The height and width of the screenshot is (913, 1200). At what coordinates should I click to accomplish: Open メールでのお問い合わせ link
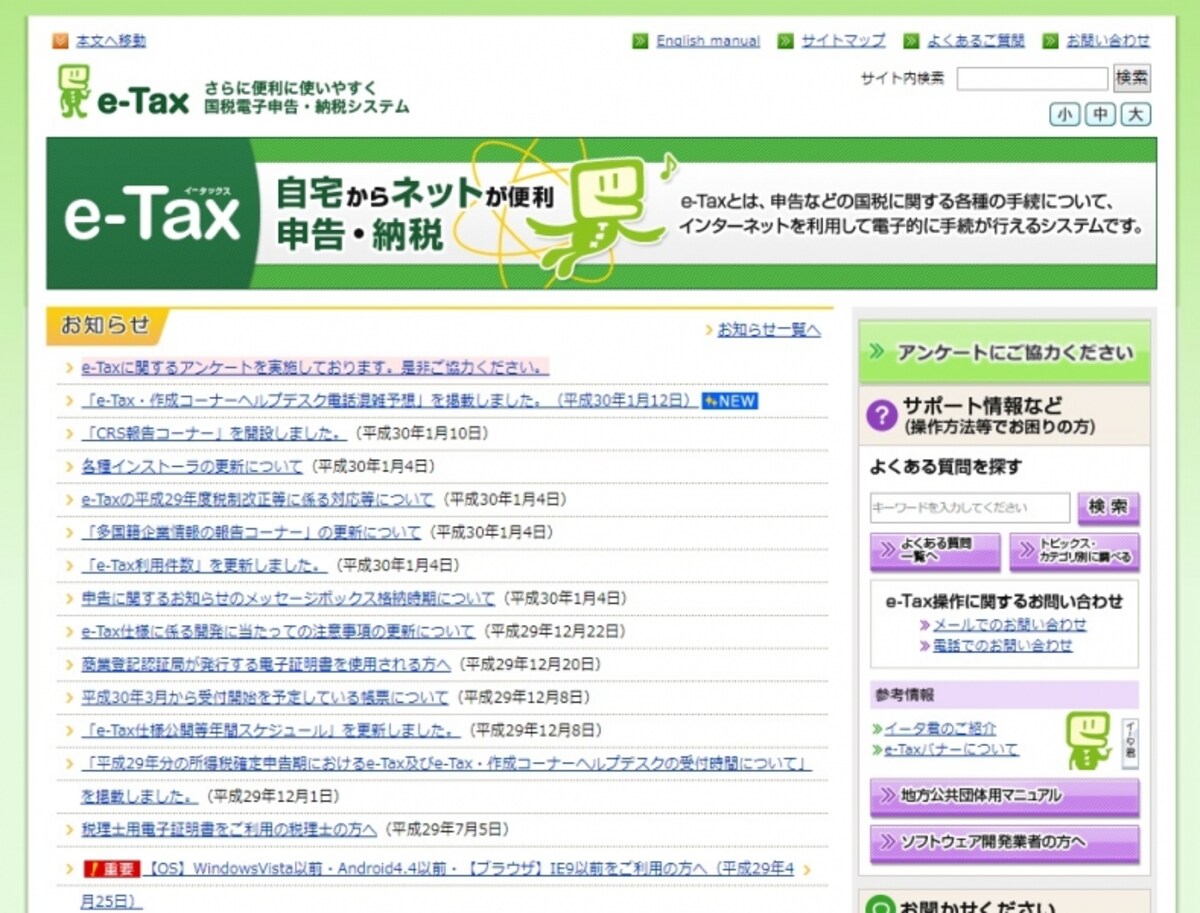1010,624
